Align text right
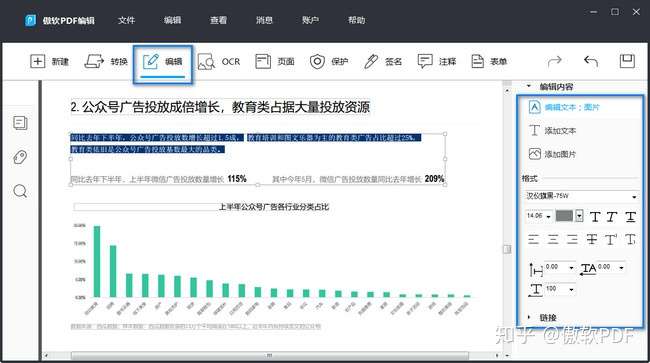The height and width of the screenshot is (363, 650). tap(572, 239)
